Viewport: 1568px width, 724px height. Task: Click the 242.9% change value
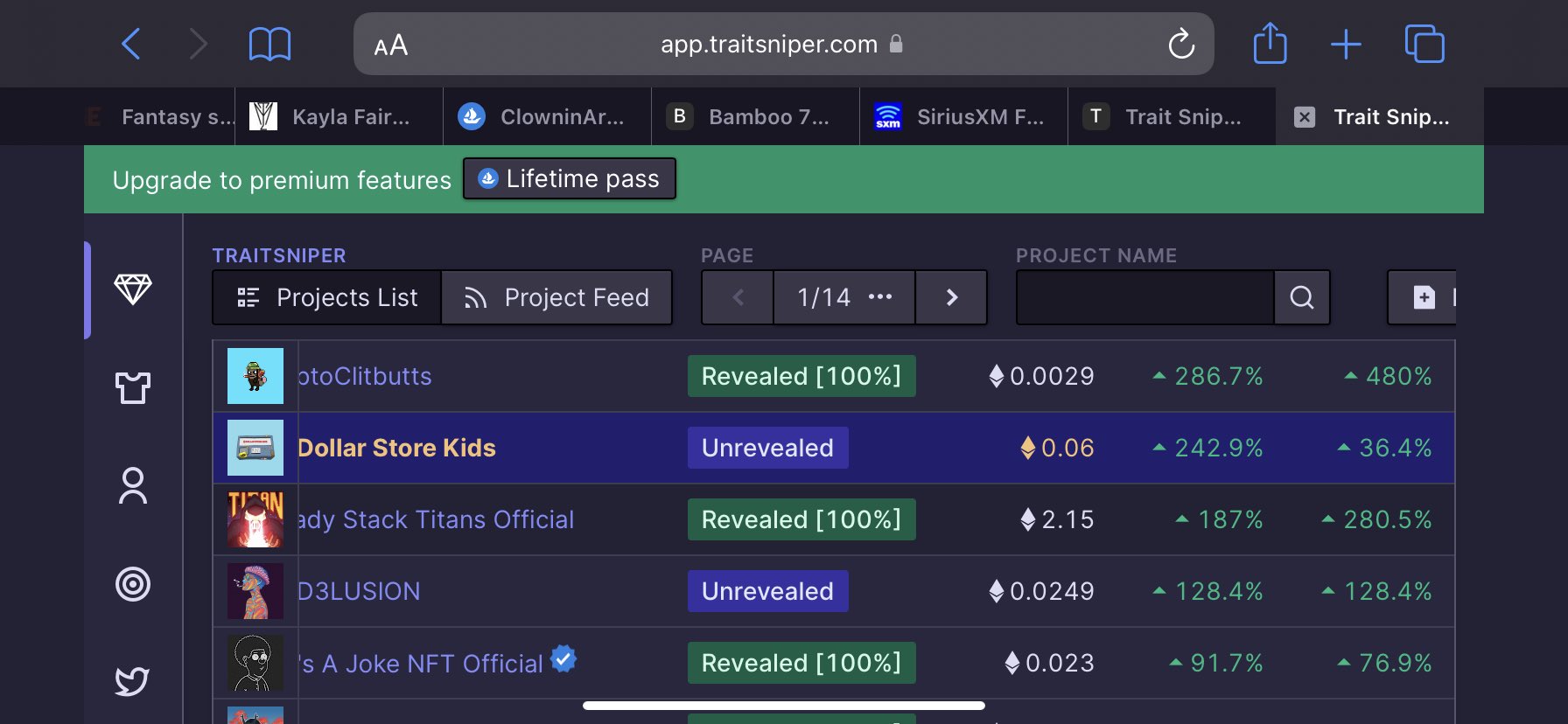click(1219, 448)
